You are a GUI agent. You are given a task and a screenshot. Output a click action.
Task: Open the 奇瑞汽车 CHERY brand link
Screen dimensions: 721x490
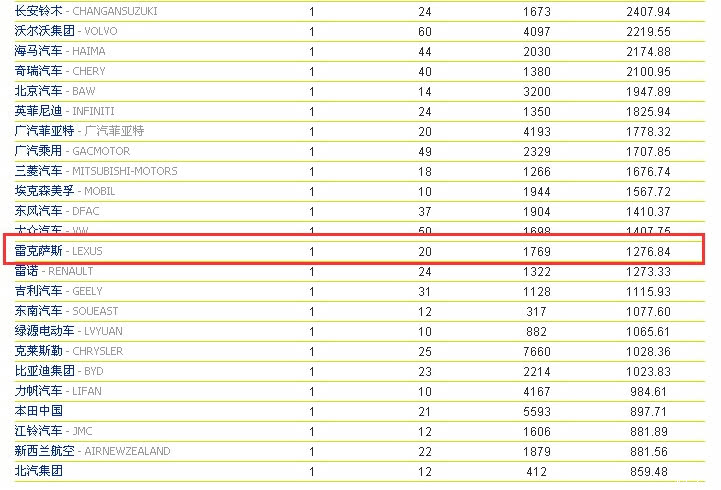click(60, 71)
